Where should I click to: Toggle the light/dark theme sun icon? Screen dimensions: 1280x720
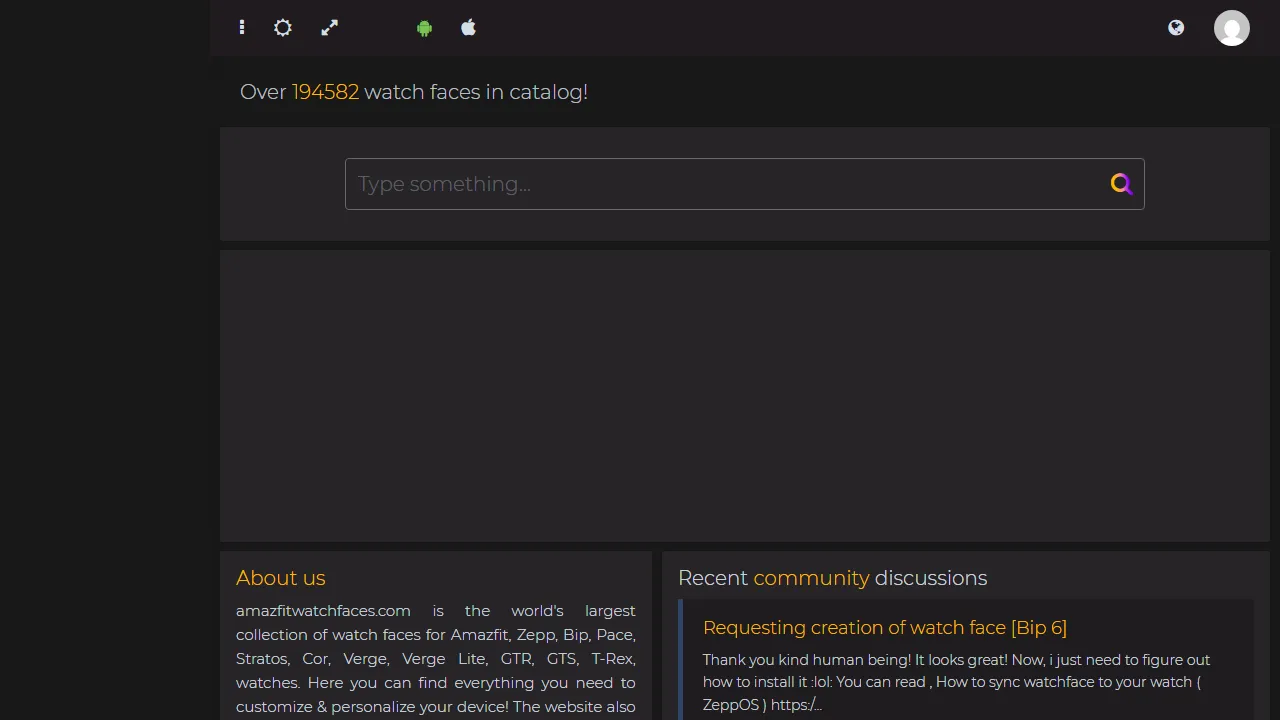pyautogui.click(x=283, y=28)
